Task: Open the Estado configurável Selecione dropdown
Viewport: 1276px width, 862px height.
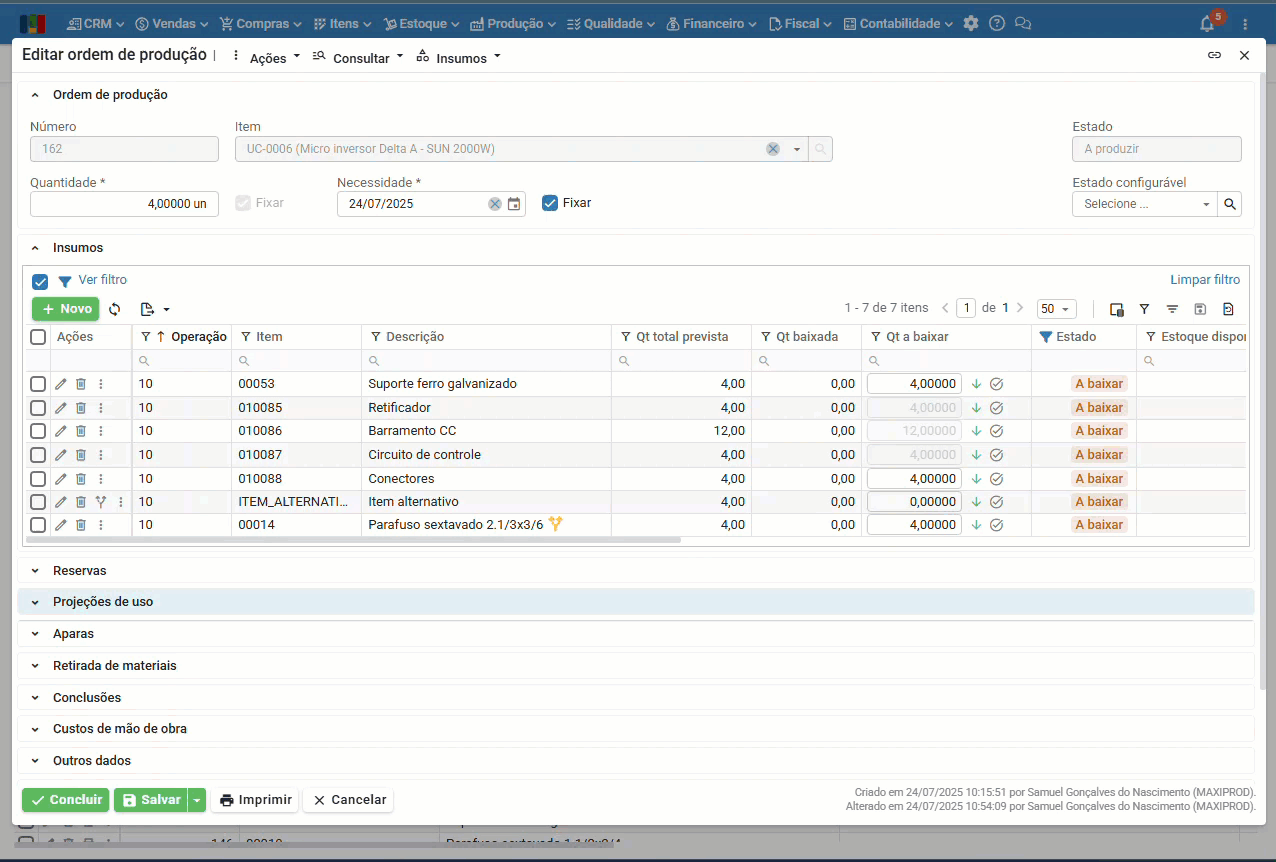Action: [1145, 204]
